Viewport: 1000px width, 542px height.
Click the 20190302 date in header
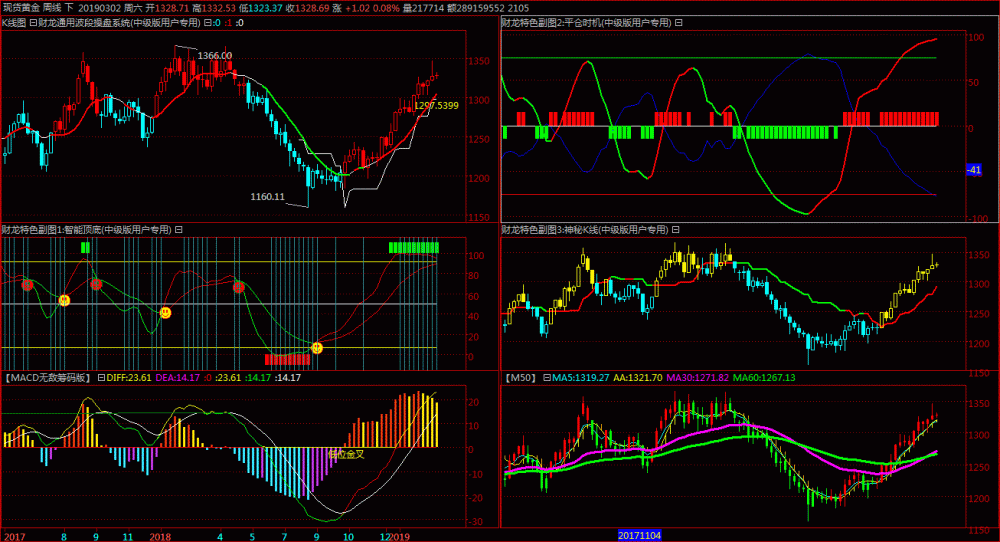click(x=99, y=8)
